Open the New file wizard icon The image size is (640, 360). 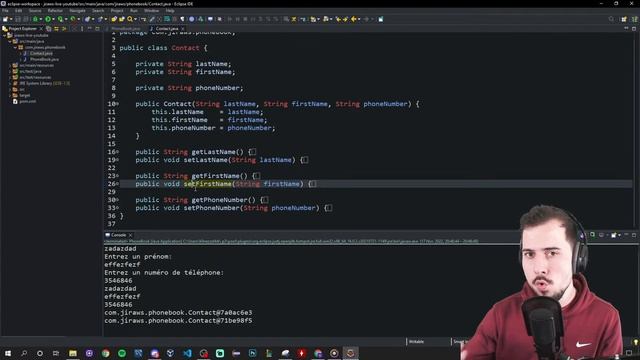click(x=5, y=19)
